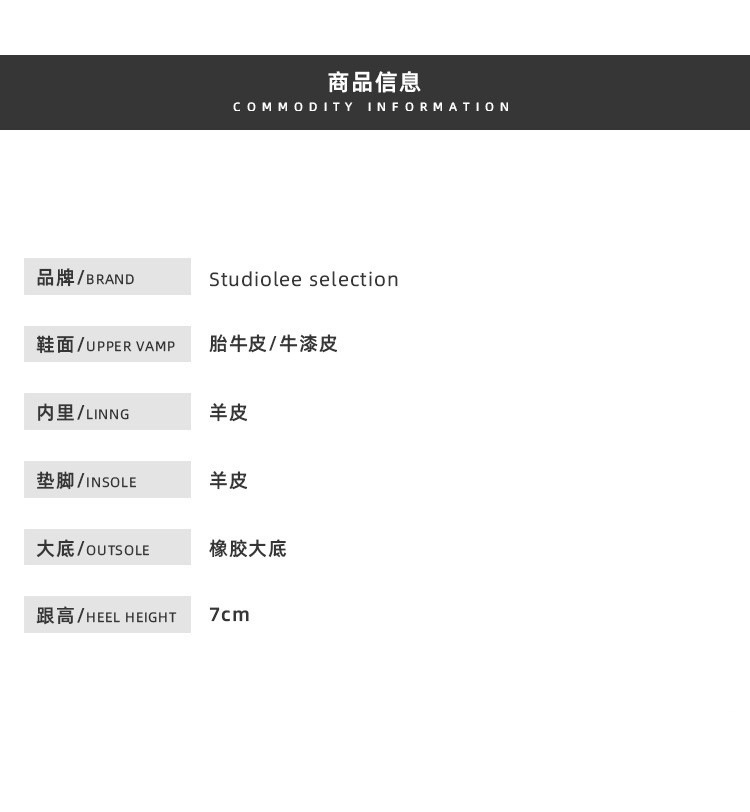Click the English word BRAND
Viewport: 750px width, 812px height.
[x=110, y=279]
